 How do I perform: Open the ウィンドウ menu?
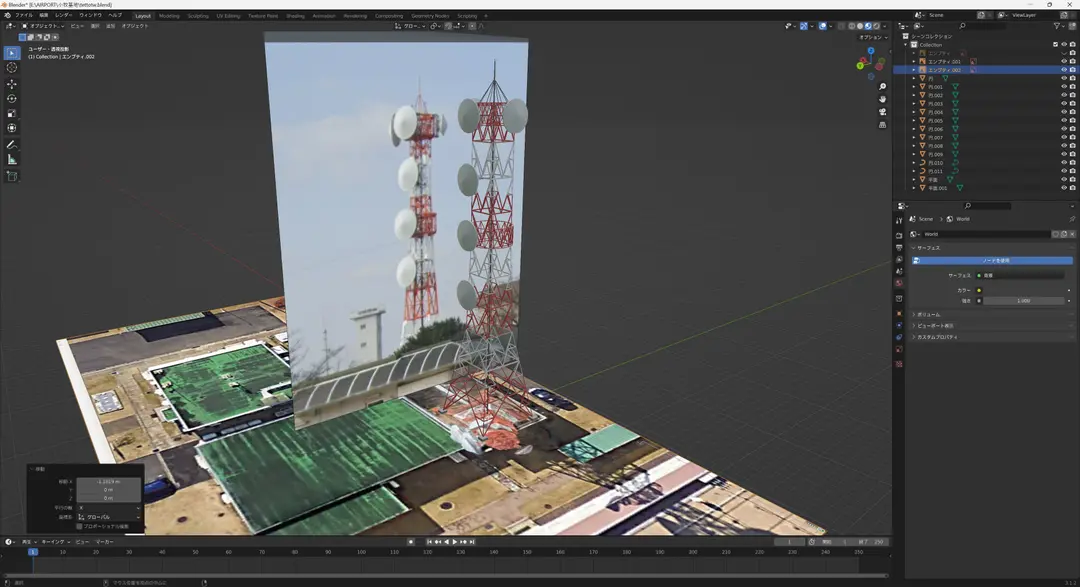click(90, 15)
